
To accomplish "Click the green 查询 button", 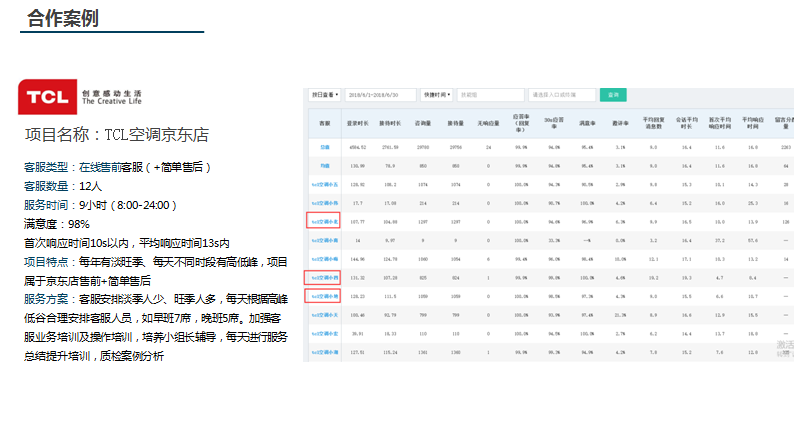I will click(x=613, y=95).
